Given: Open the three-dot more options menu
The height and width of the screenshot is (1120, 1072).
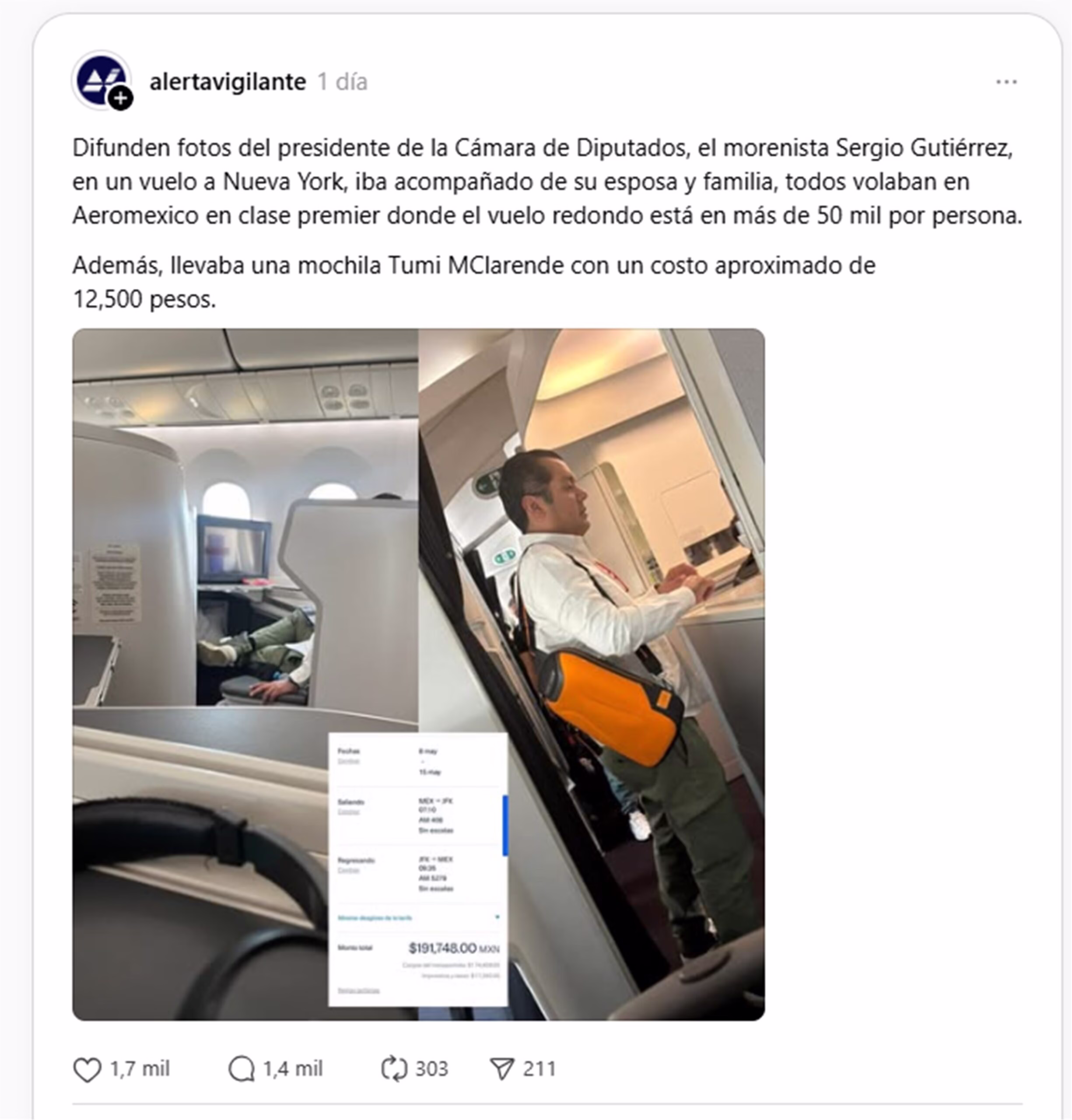Looking at the screenshot, I should pyautogui.click(x=1006, y=82).
